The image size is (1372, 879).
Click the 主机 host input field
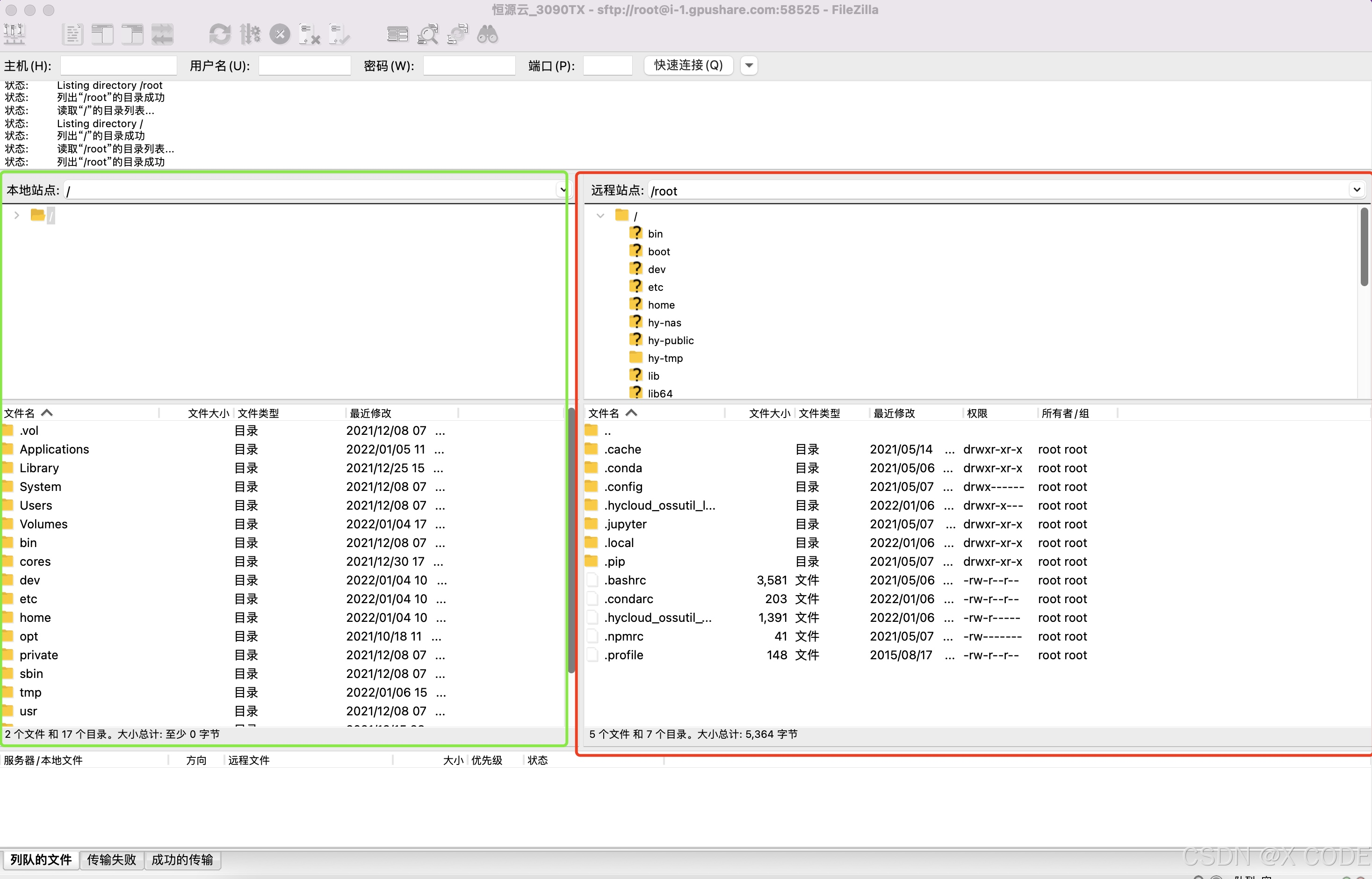pyautogui.click(x=118, y=65)
